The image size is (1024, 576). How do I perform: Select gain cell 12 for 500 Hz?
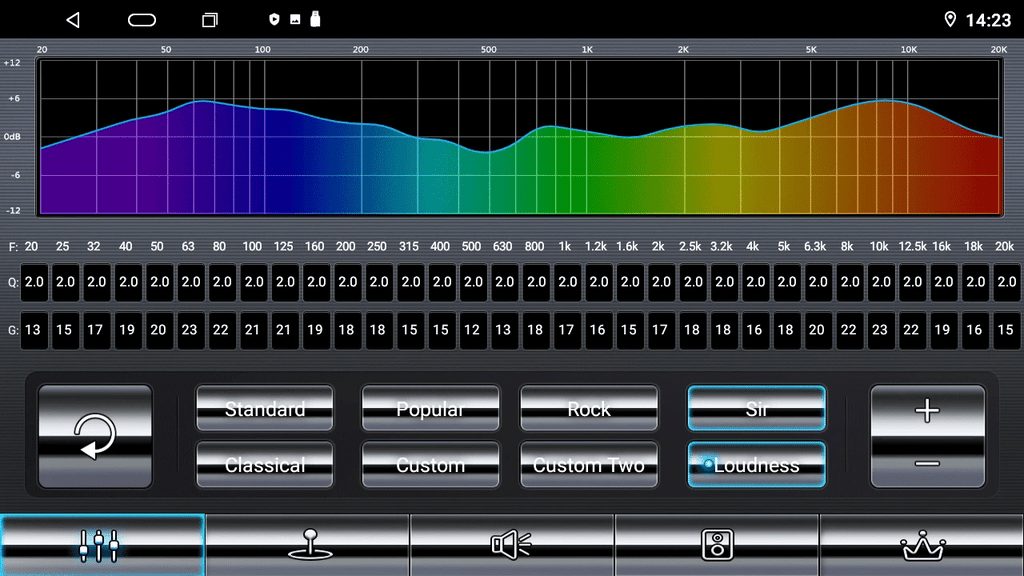pyautogui.click(x=473, y=330)
